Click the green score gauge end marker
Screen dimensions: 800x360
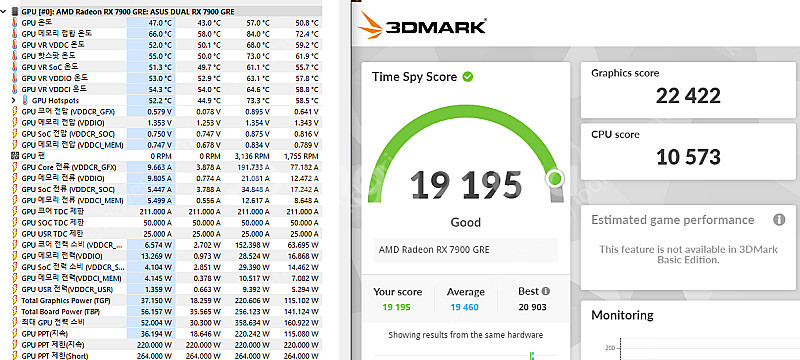click(555, 178)
